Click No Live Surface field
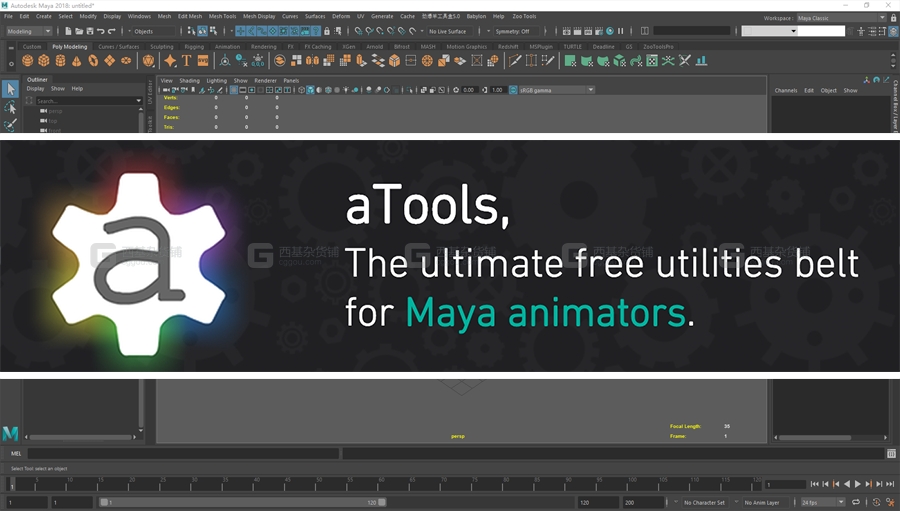Viewport: 900px width, 511px height. [448, 31]
